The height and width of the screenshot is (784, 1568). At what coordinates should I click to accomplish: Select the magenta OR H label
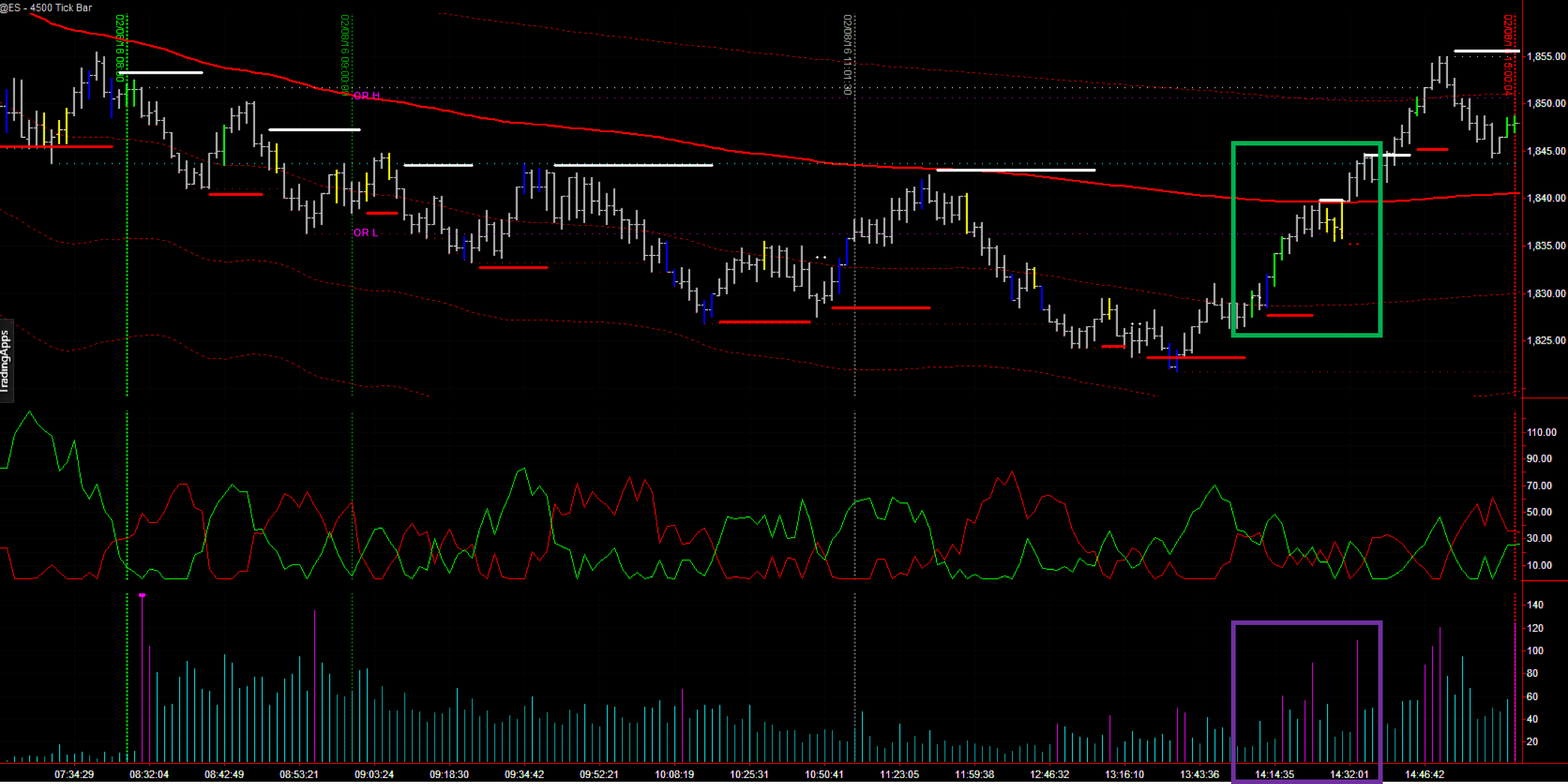point(367,96)
